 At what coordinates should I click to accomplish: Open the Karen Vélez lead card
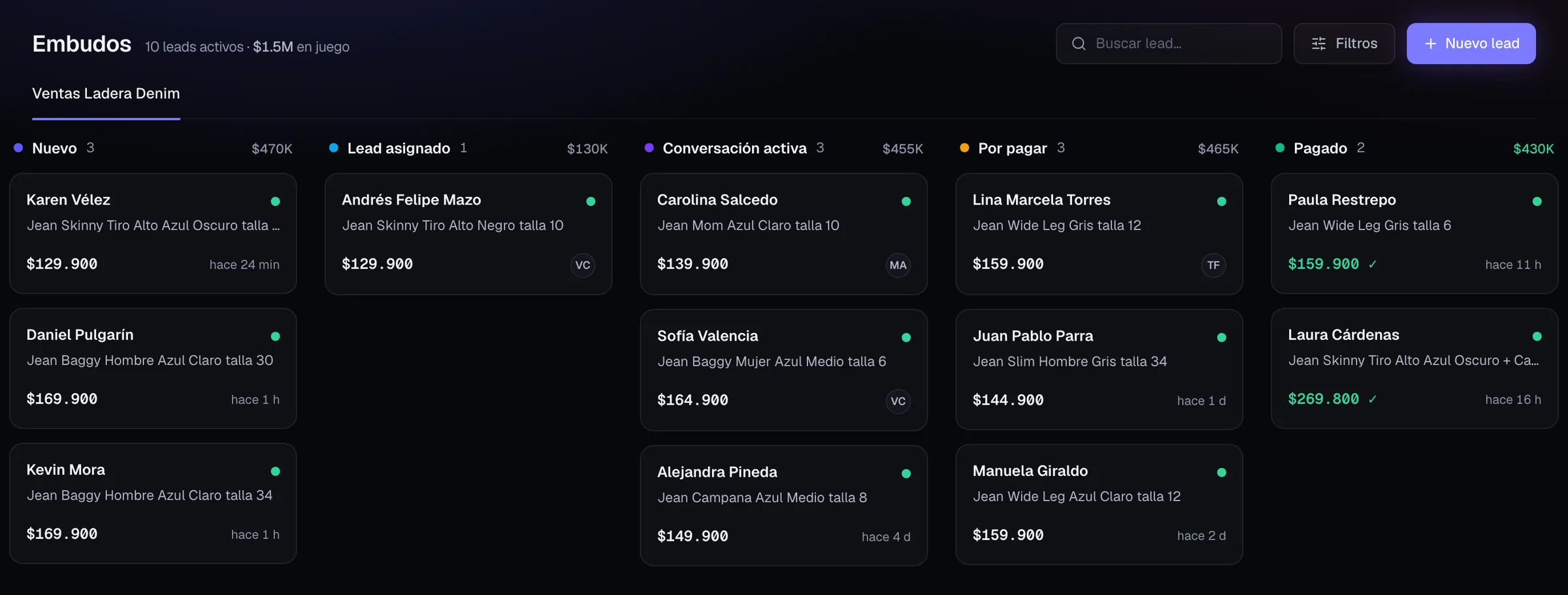[153, 233]
